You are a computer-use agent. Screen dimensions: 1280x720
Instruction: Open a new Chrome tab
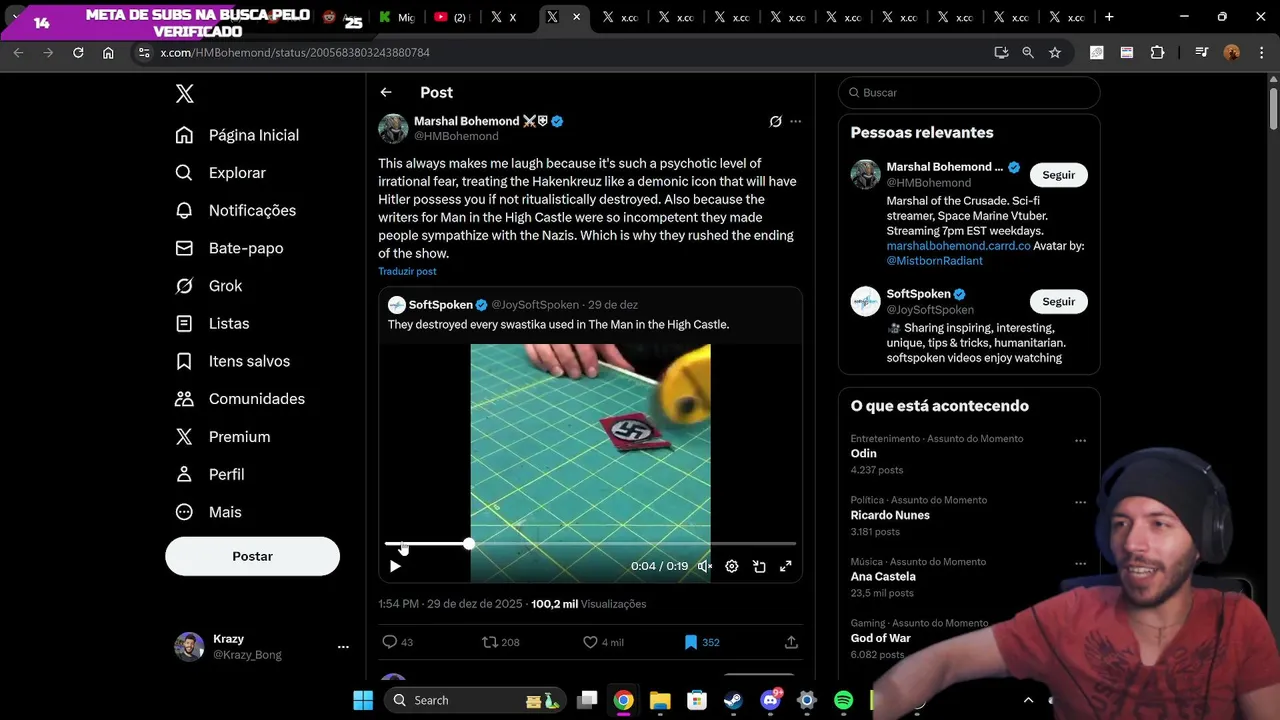click(x=1109, y=17)
